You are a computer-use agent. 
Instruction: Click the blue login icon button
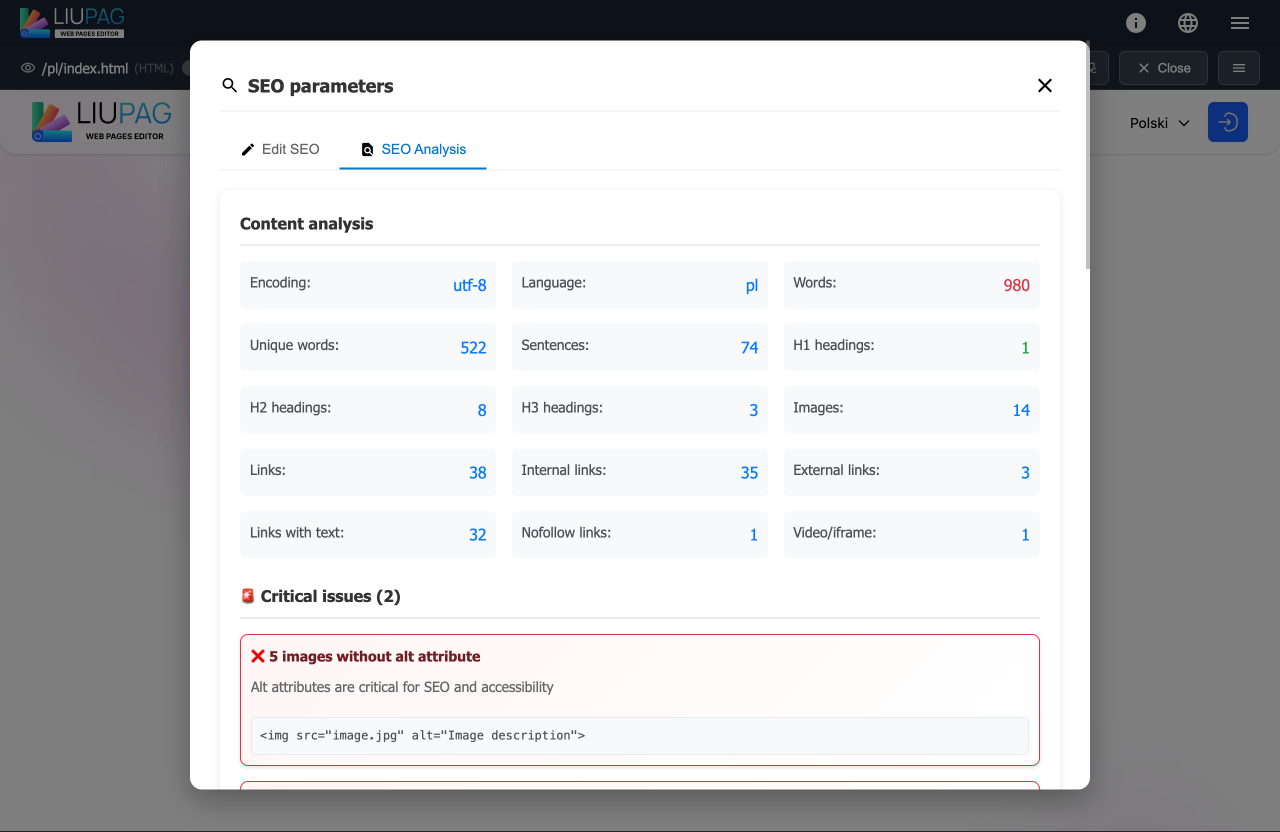[1228, 122]
